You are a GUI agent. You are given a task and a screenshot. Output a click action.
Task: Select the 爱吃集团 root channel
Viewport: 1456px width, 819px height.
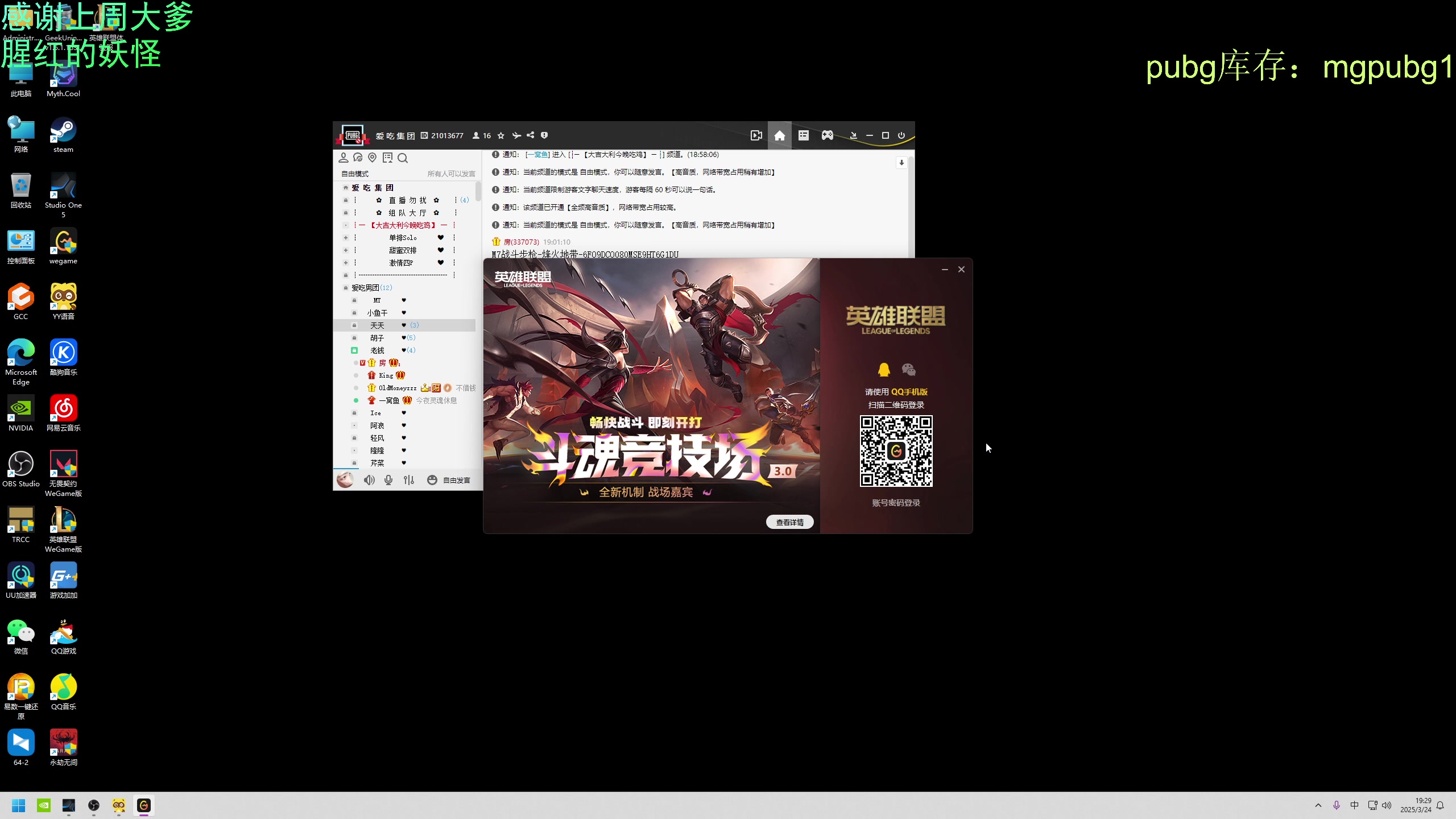click(373, 188)
